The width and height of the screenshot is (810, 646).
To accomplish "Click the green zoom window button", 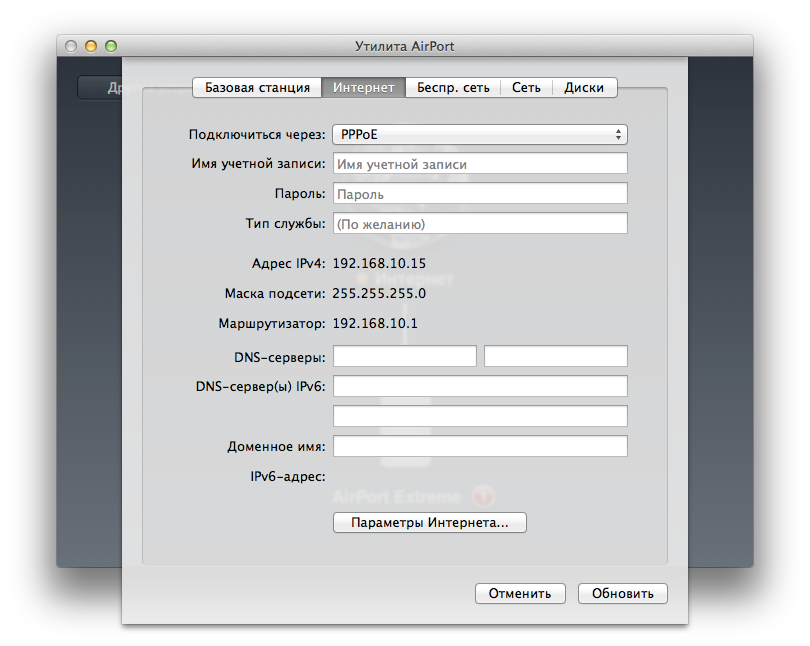I will 111,46.
